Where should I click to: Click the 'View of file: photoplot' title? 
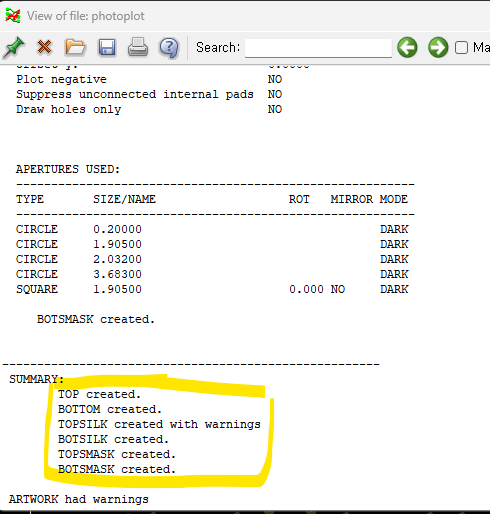[x=86, y=16]
